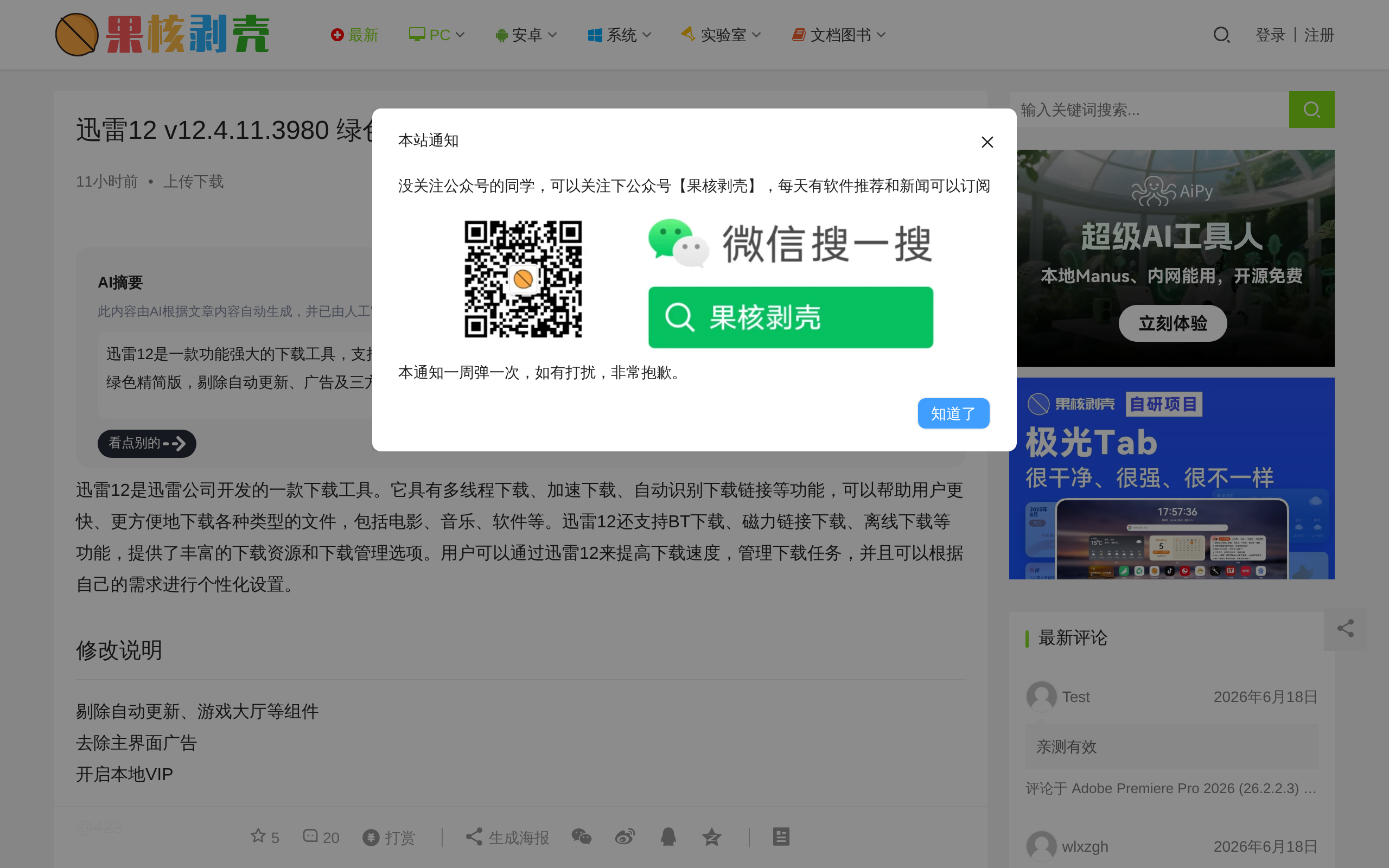The image size is (1389, 868).
Task: Click the 11小时前 timestamp
Action: coord(107,182)
